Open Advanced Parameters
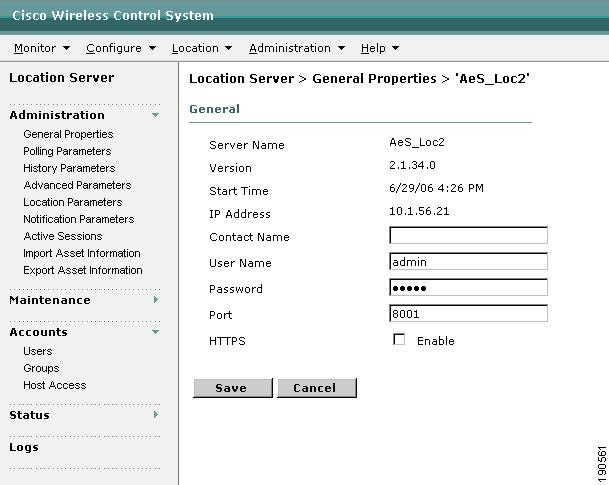The height and width of the screenshot is (485, 609). pyautogui.click(x=77, y=185)
